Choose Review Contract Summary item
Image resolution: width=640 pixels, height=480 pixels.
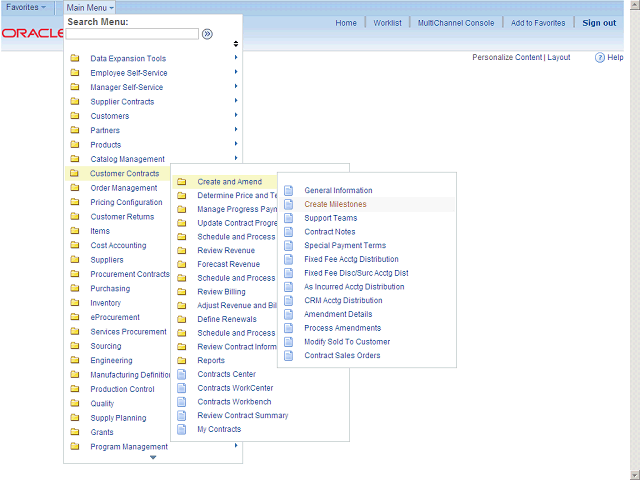pos(242,415)
